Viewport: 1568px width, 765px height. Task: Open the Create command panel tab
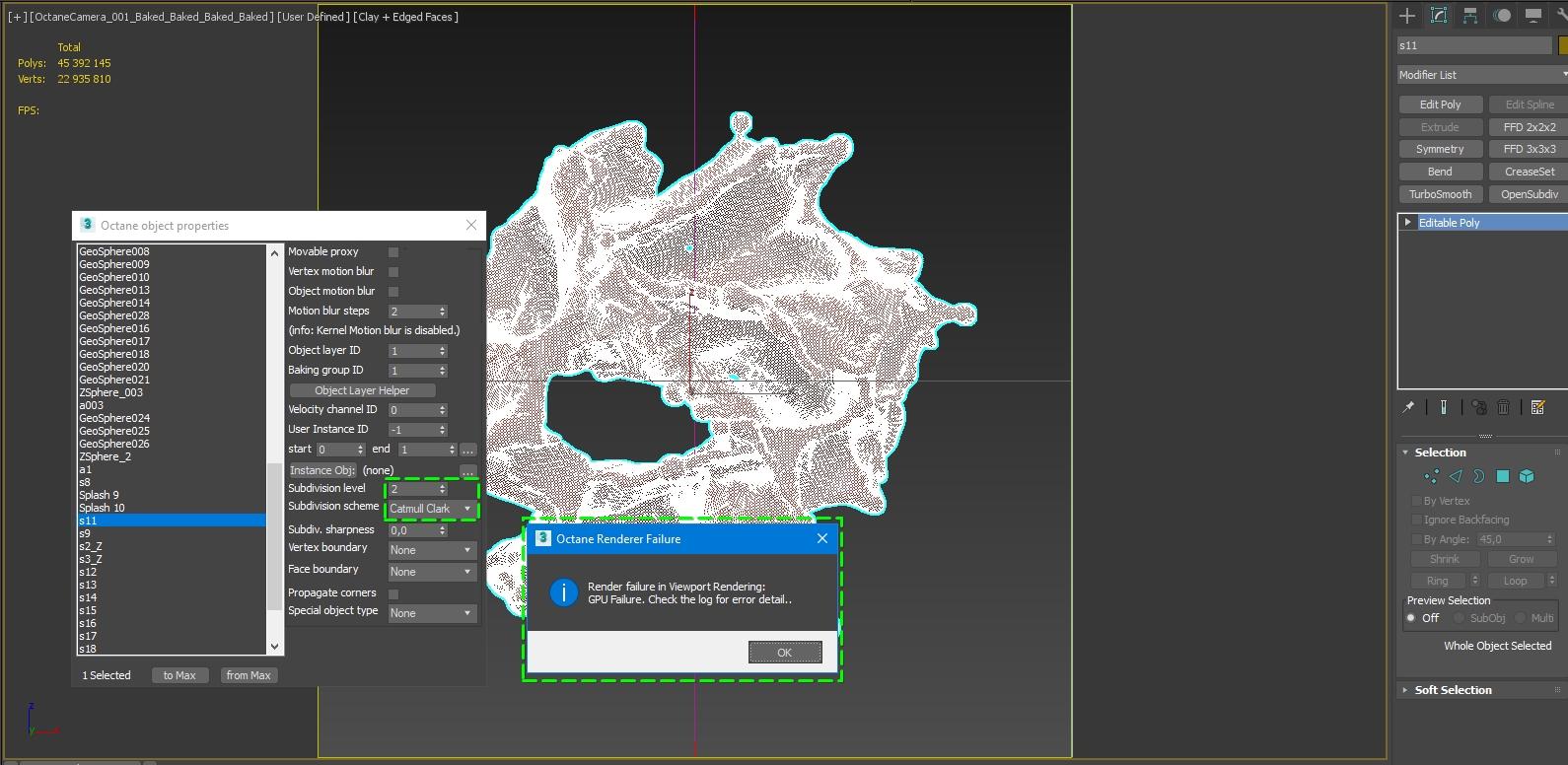click(1407, 15)
